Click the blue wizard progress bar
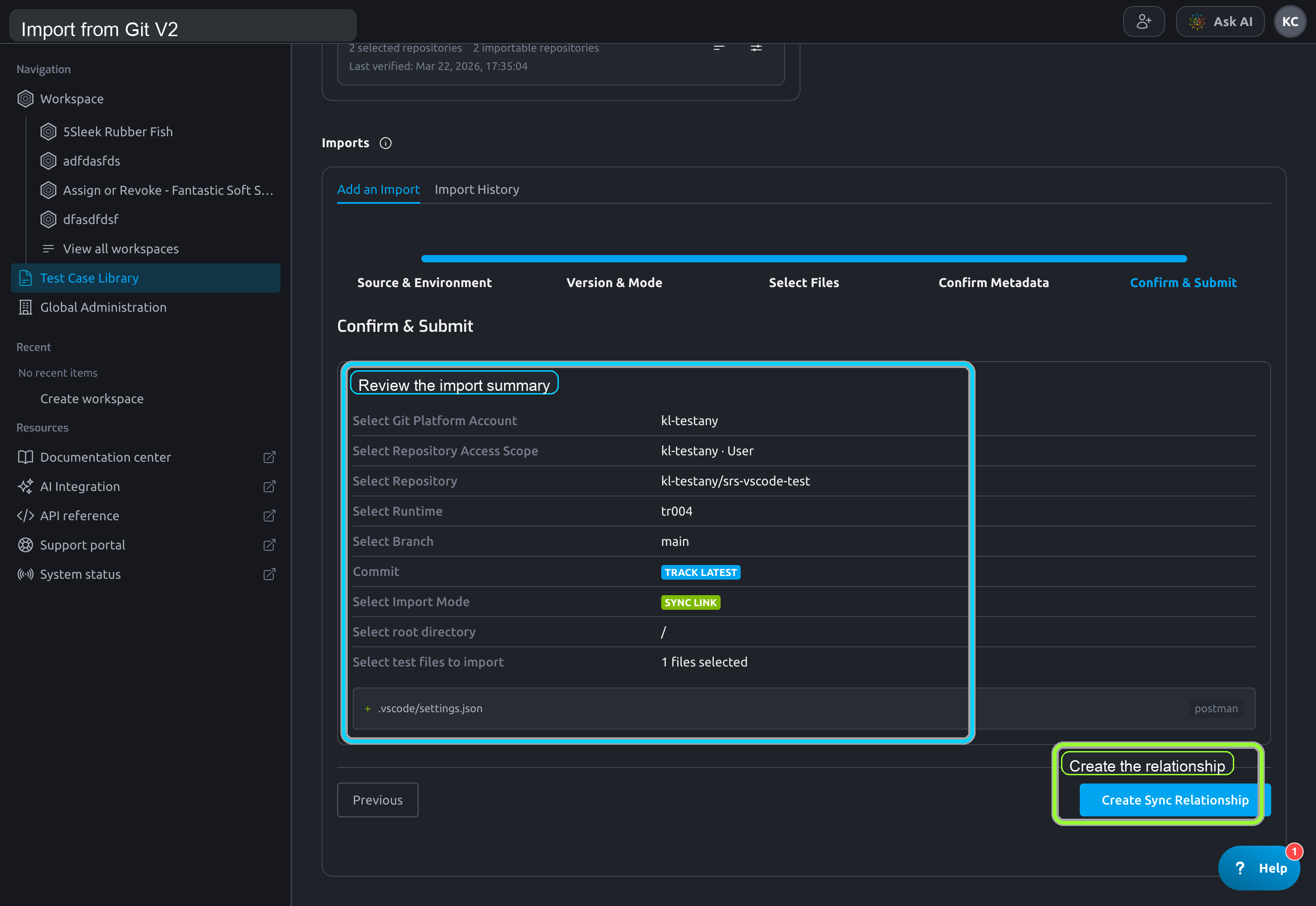 pyautogui.click(x=804, y=259)
